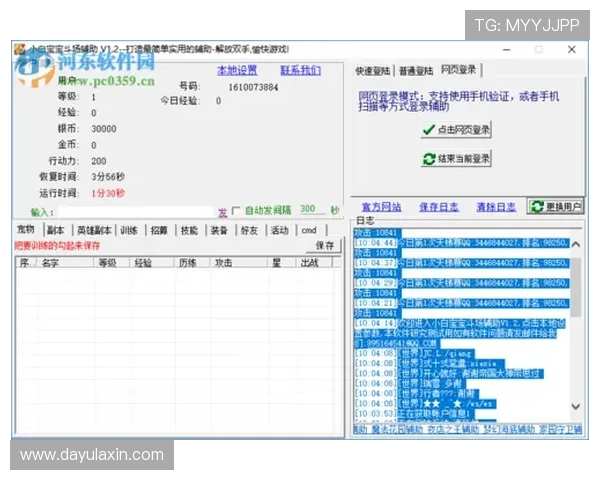The width and height of the screenshot is (600, 480).
Task: Click the log scrollbar up arrow
Action: coord(576,244)
